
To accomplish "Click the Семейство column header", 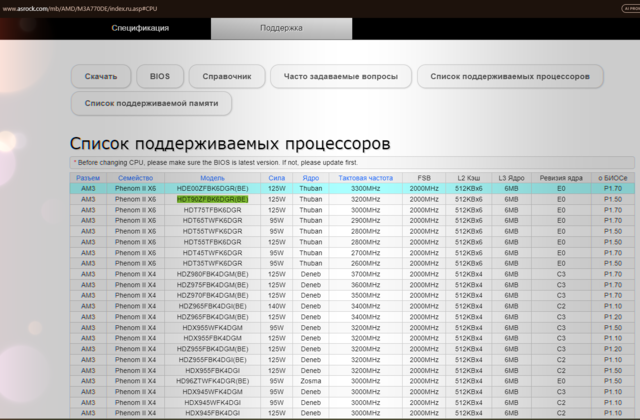I will point(135,177).
